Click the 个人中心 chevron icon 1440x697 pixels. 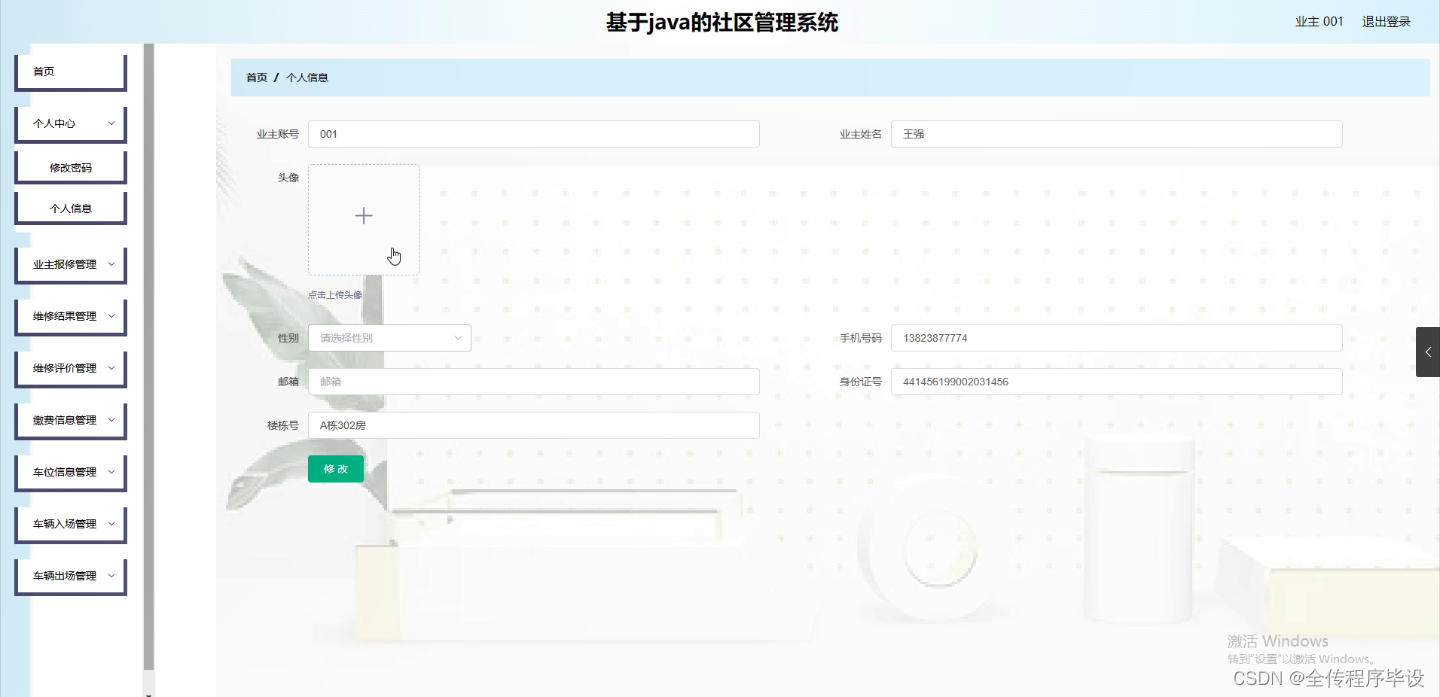(113, 124)
